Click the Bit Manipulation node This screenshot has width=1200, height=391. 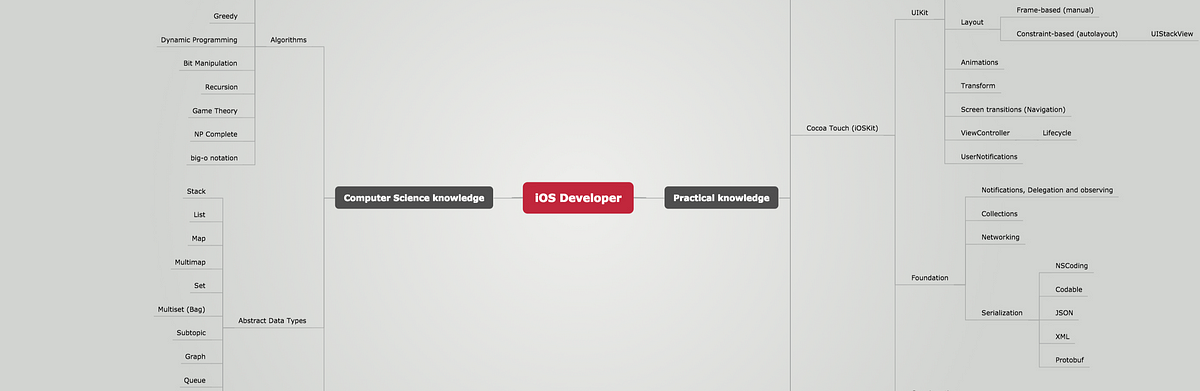coord(210,63)
